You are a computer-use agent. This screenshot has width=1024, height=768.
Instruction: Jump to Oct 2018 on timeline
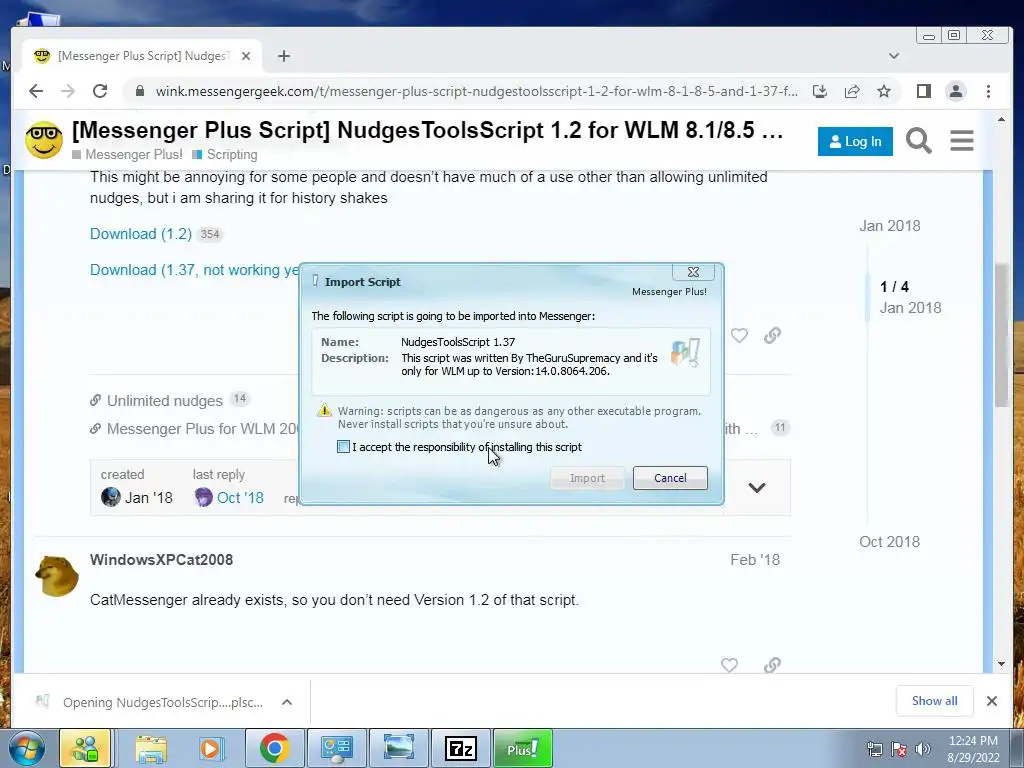point(889,542)
